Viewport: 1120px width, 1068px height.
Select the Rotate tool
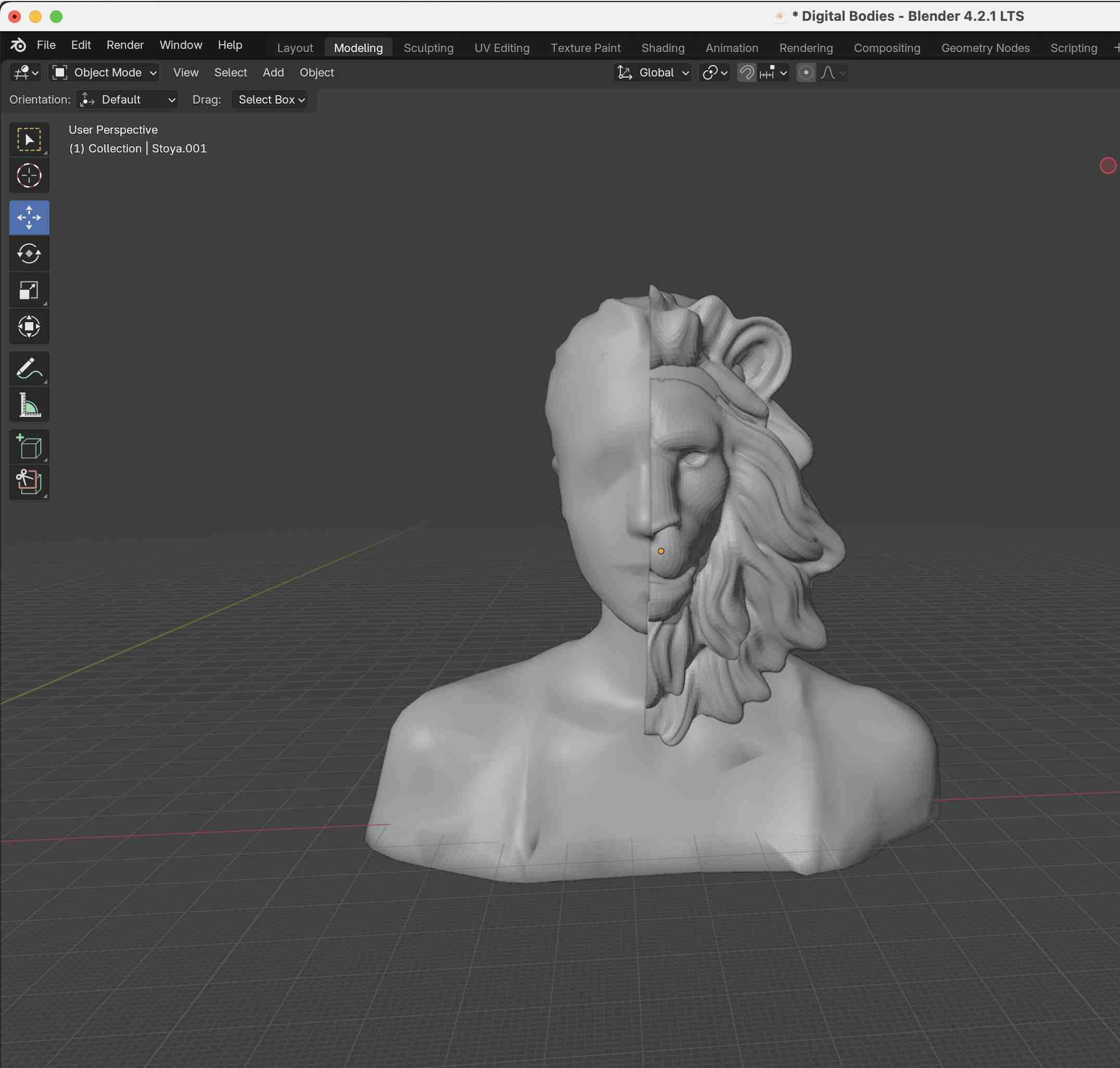pyautogui.click(x=29, y=253)
